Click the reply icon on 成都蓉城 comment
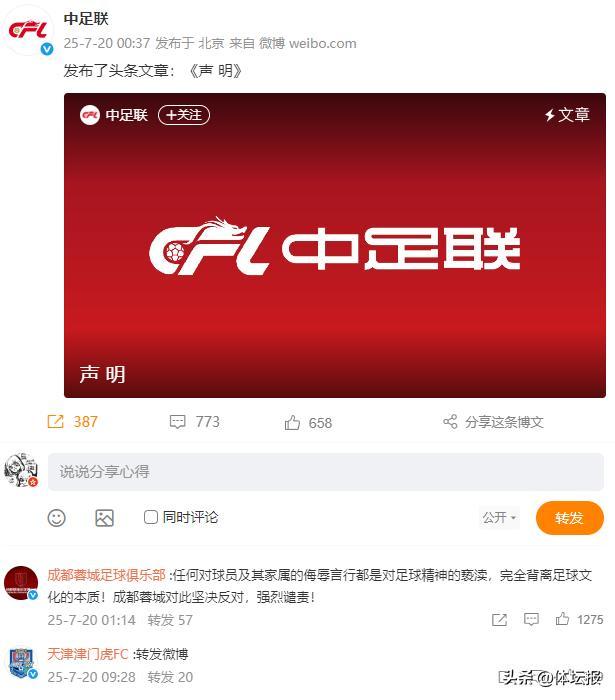Screen dimensions: 615x700 (531, 619)
